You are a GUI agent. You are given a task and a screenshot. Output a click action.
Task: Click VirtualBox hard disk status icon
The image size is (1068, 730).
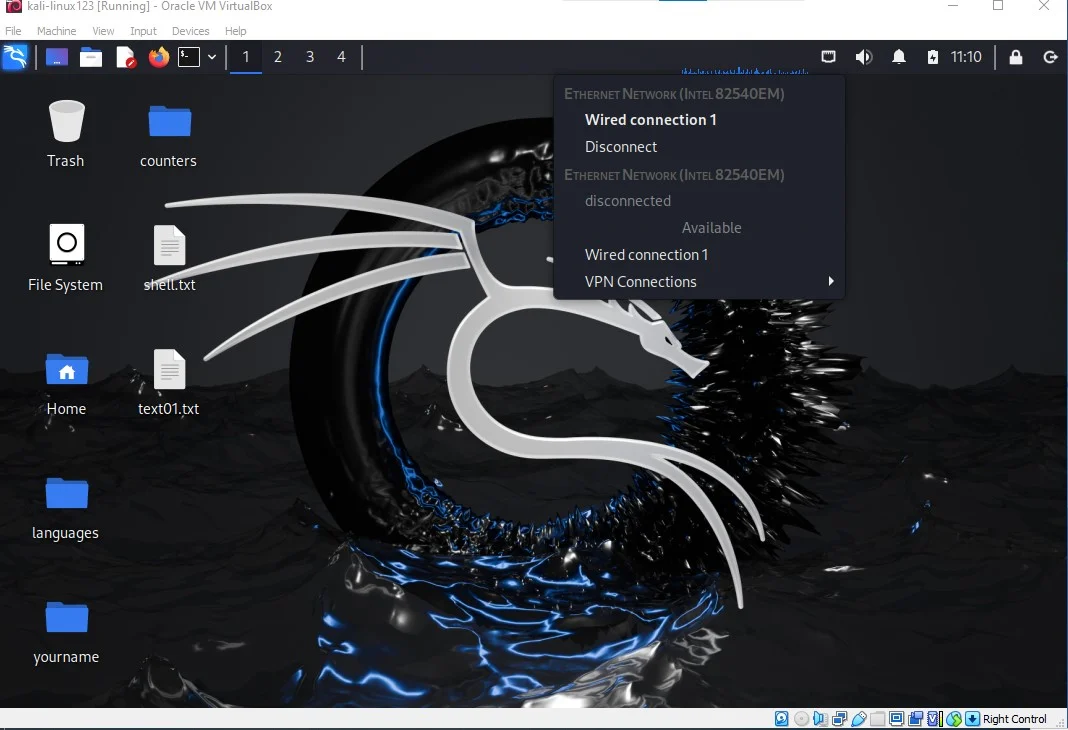point(781,718)
